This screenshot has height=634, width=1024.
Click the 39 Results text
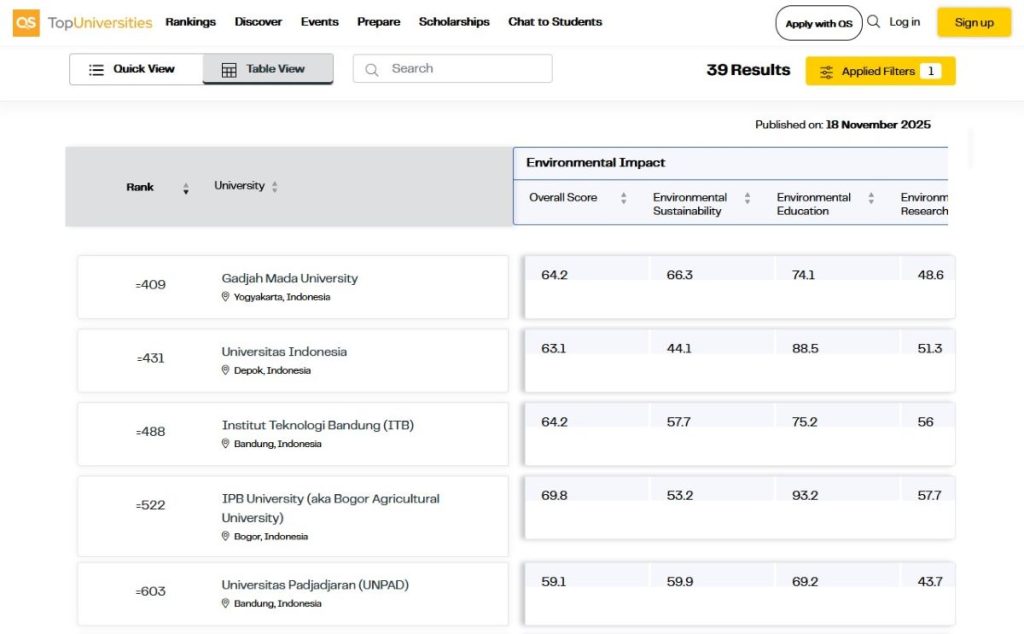tap(748, 70)
